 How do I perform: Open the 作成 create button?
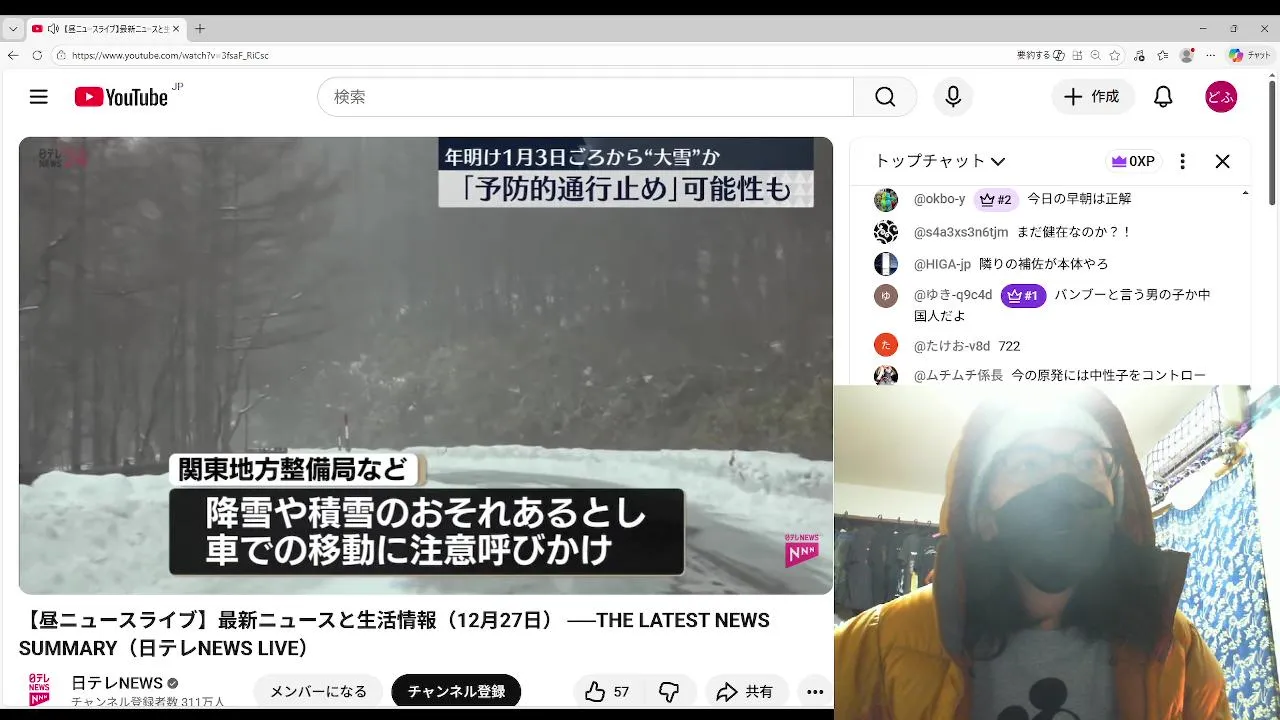[x=1092, y=97]
